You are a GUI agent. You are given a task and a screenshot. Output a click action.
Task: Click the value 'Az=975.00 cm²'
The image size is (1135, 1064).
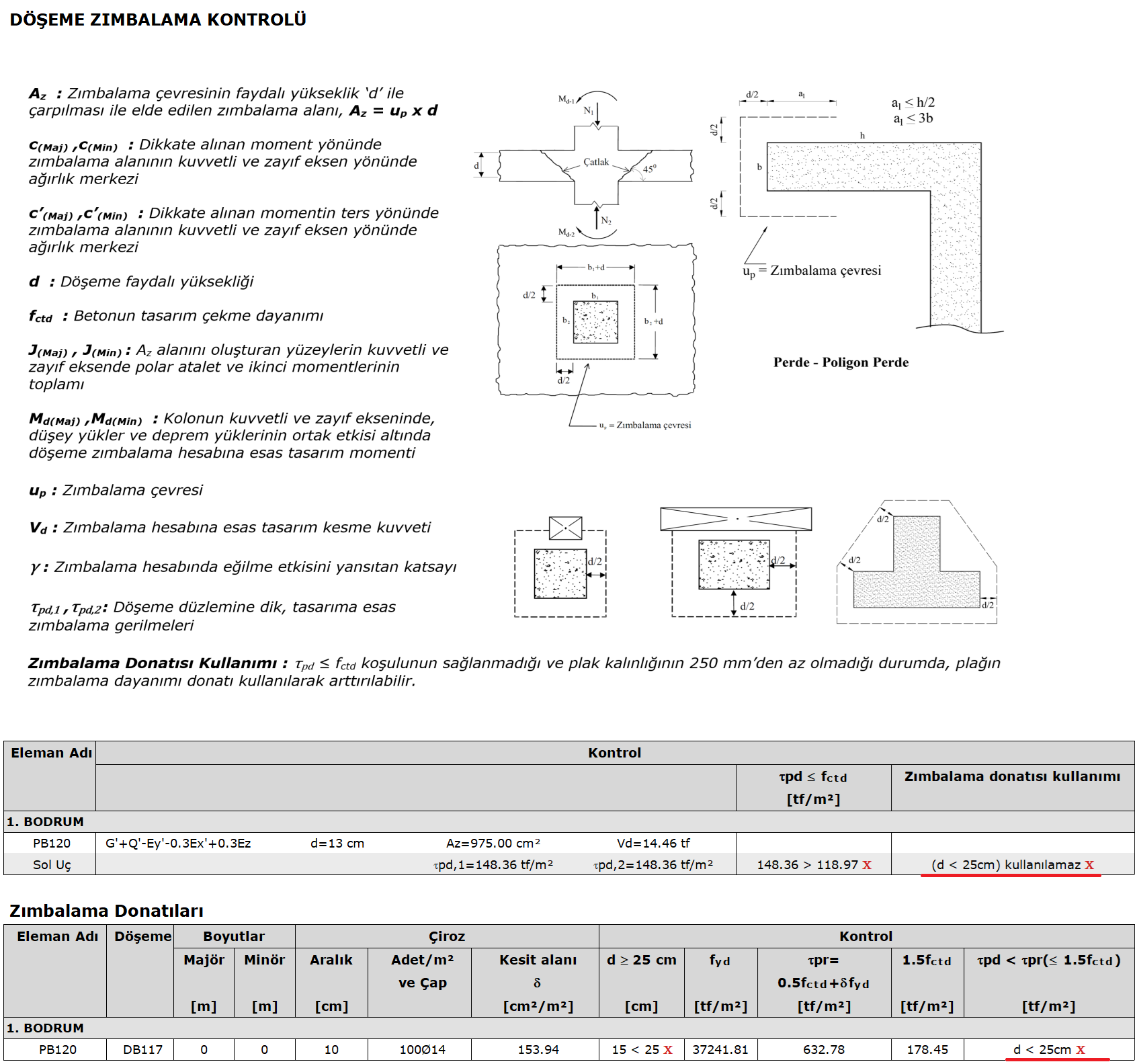(x=493, y=843)
